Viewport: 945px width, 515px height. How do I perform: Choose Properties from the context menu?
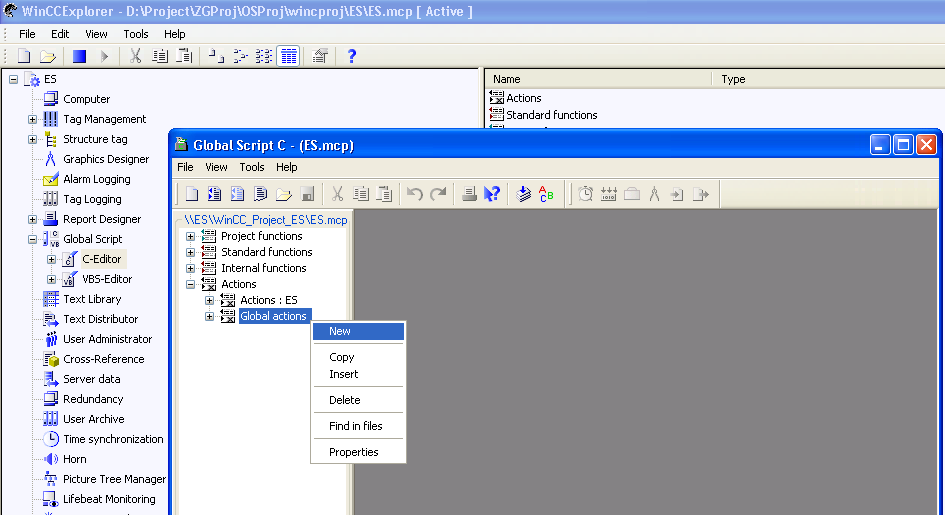[358, 452]
